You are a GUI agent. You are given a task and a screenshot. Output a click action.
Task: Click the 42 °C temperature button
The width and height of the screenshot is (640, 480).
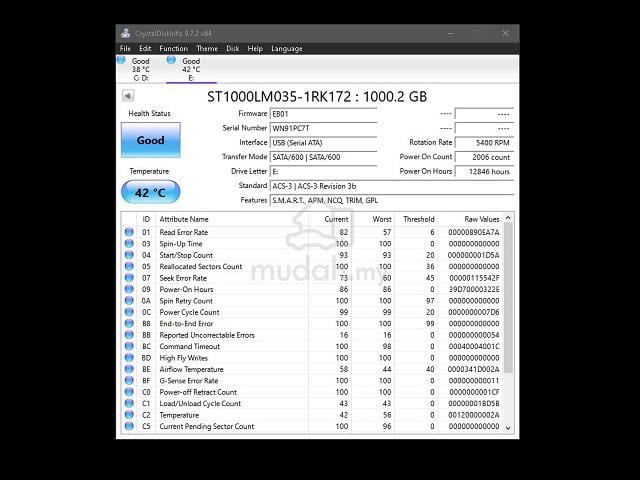click(151, 192)
